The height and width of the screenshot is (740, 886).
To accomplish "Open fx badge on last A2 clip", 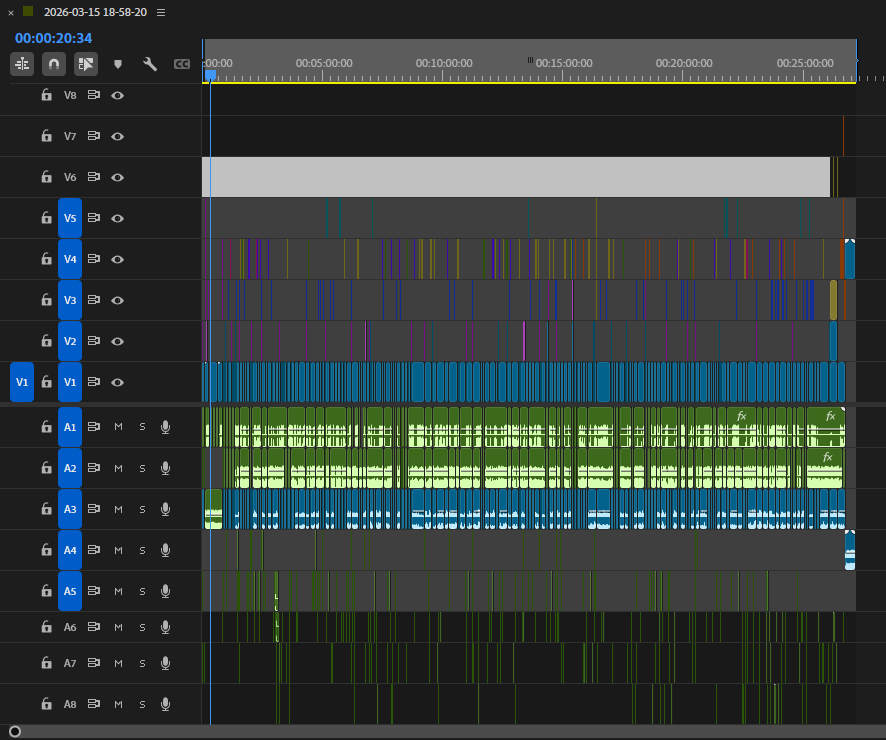I will (827, 456).
